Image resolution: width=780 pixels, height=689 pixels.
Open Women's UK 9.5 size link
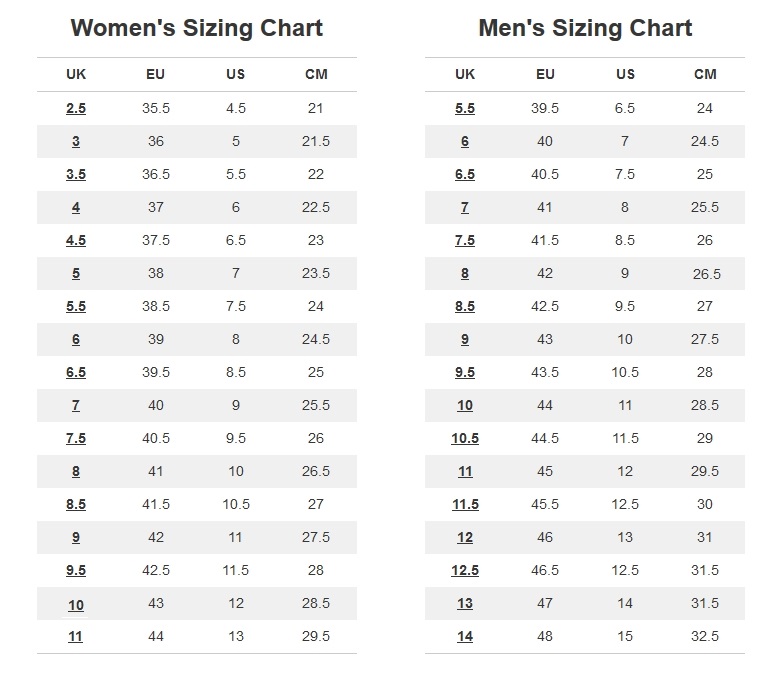coord(76,570)
